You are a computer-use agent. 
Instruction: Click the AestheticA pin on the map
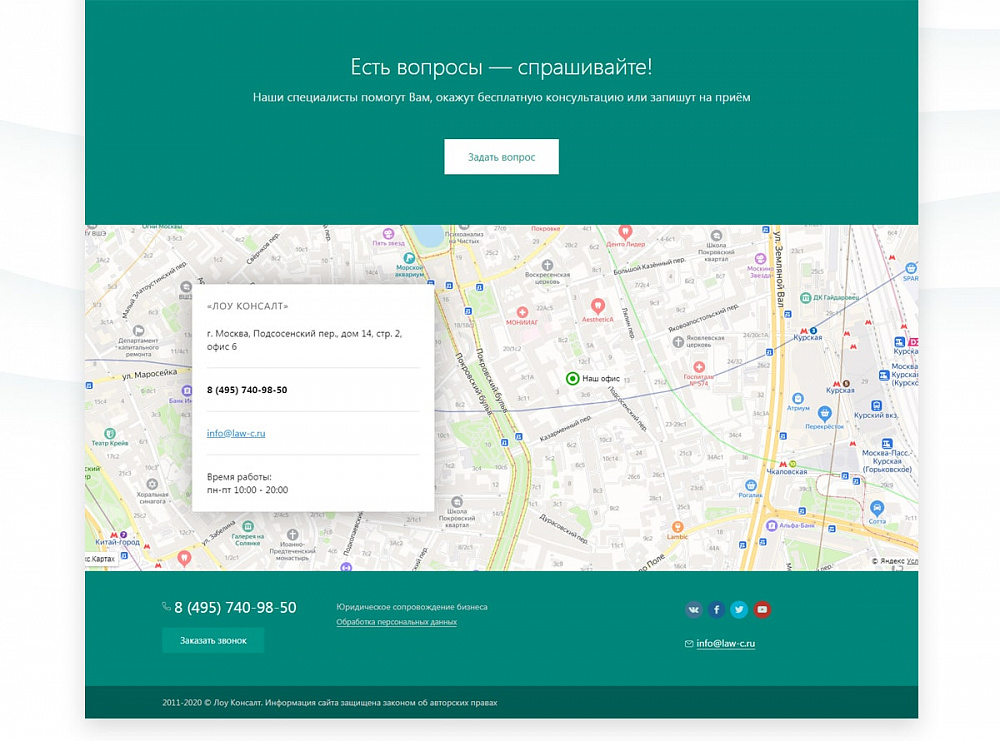pos(598,306)
